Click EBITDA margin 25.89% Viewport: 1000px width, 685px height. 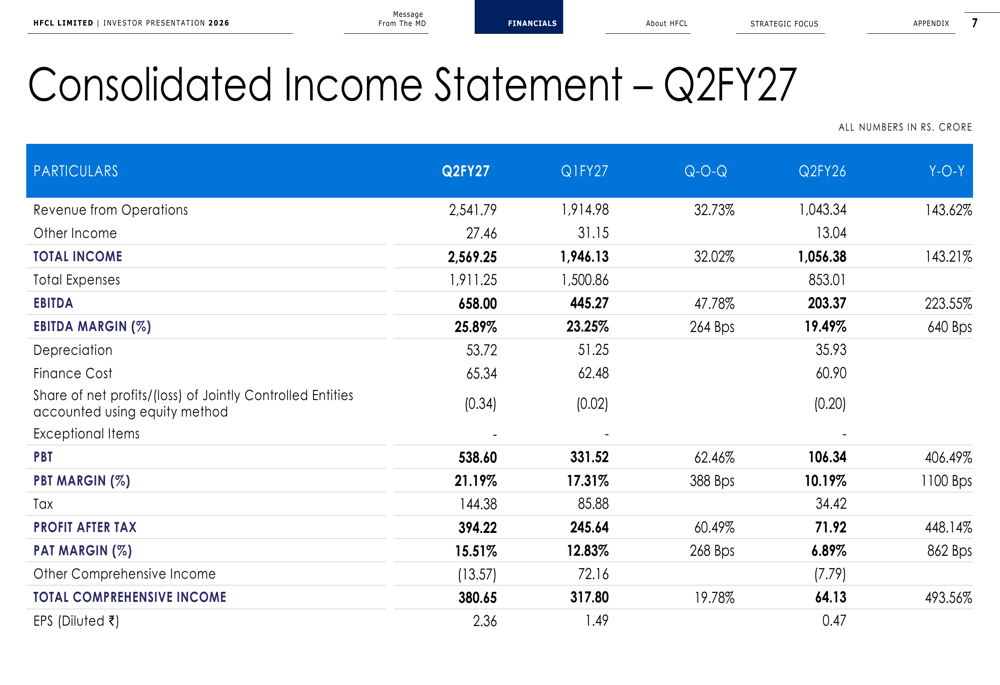[x=476, y=327]
